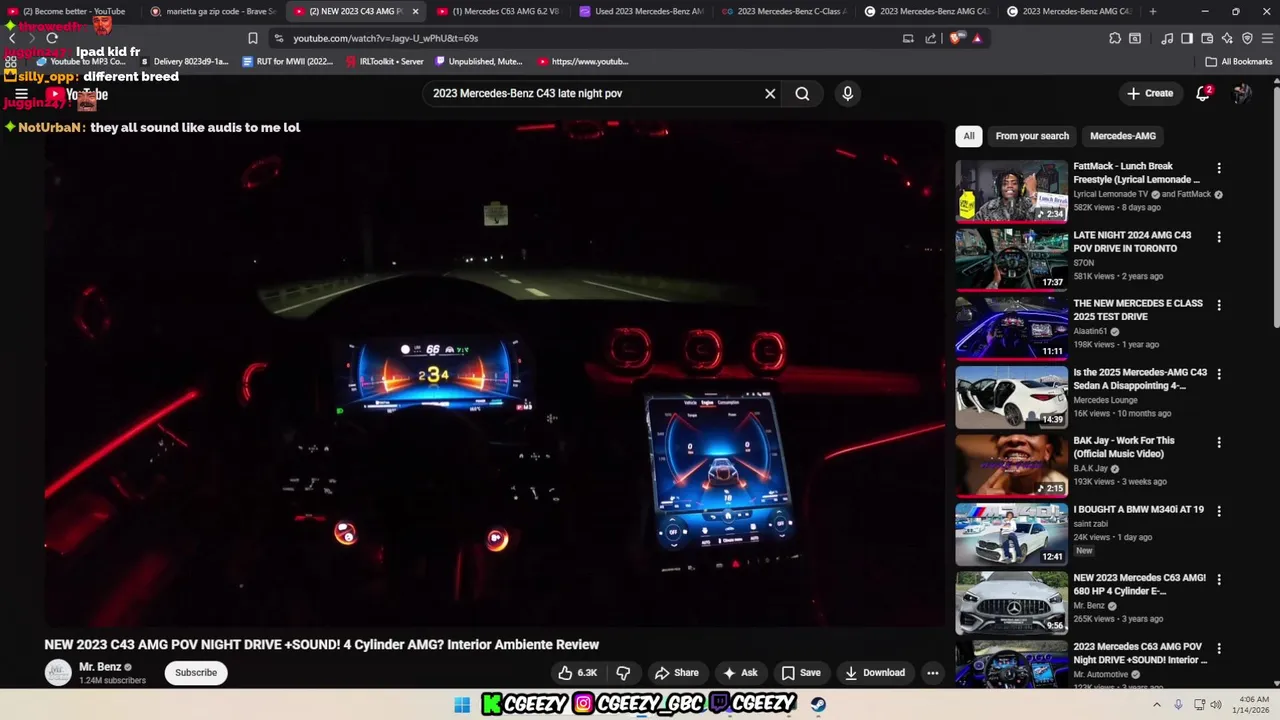Click the Download button
The image size is (1280, 720).
pyautogui.click(x=875, y=673)
